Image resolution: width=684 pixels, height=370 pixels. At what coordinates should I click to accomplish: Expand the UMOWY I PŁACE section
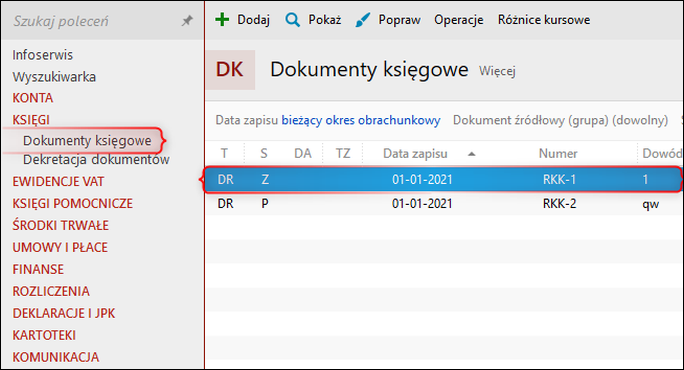click(60, 247)
